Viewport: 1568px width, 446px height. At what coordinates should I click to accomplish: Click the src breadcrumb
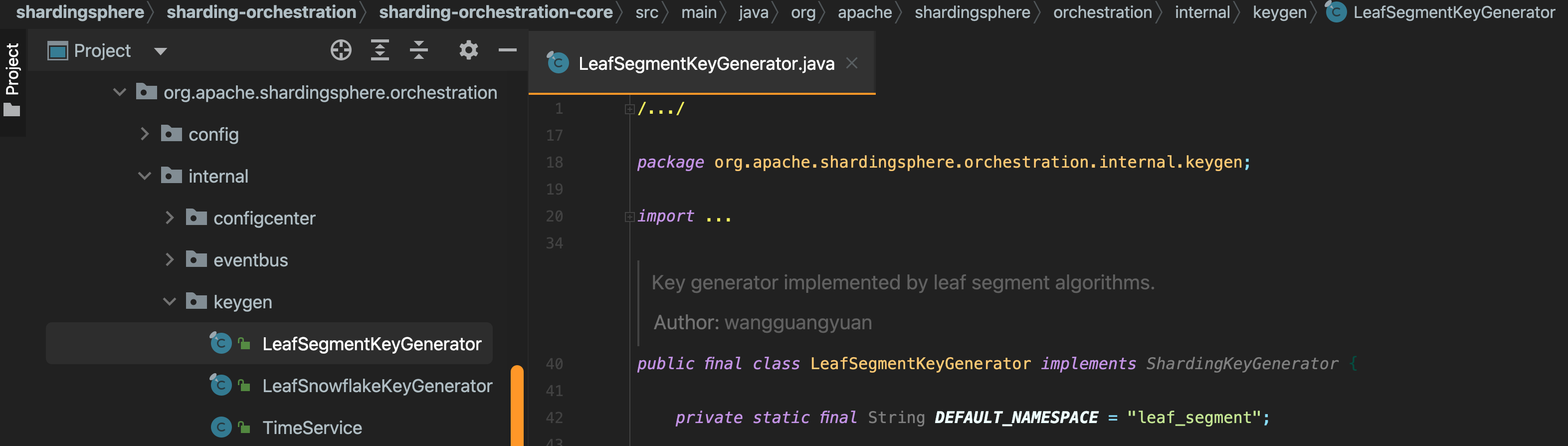[x=646, y=12]
